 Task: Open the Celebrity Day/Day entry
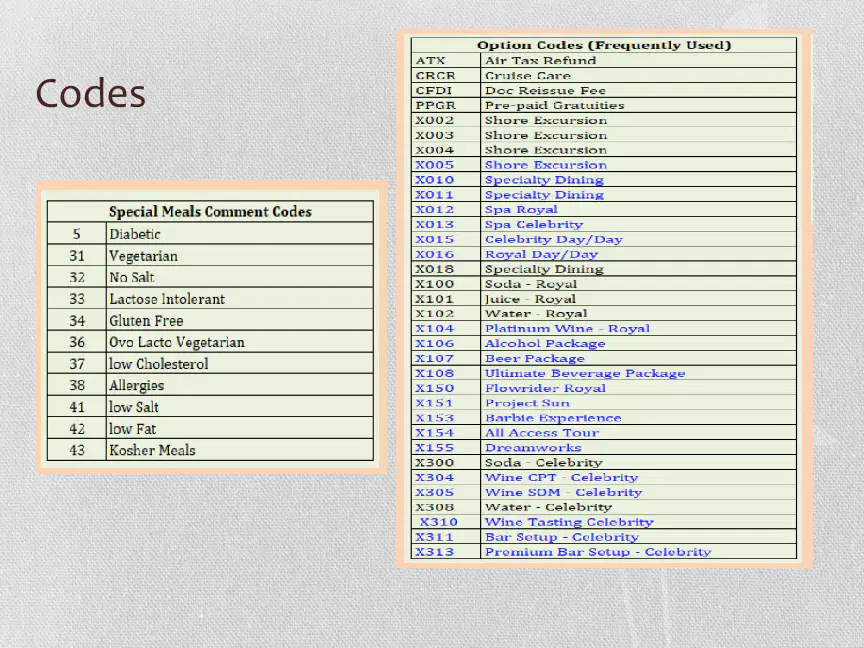click(553, 239)
